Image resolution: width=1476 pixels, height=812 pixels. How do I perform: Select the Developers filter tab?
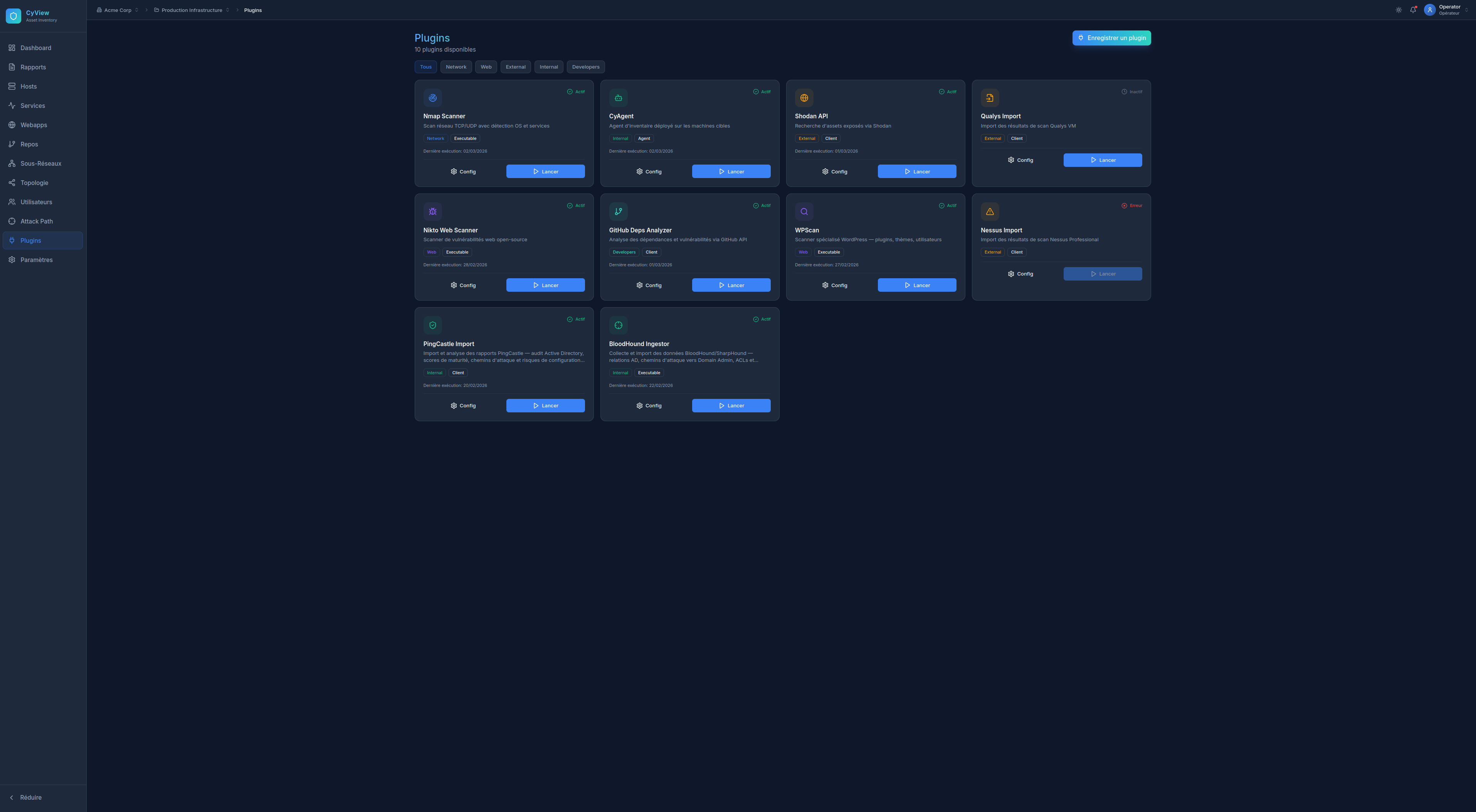click(585, 67)
